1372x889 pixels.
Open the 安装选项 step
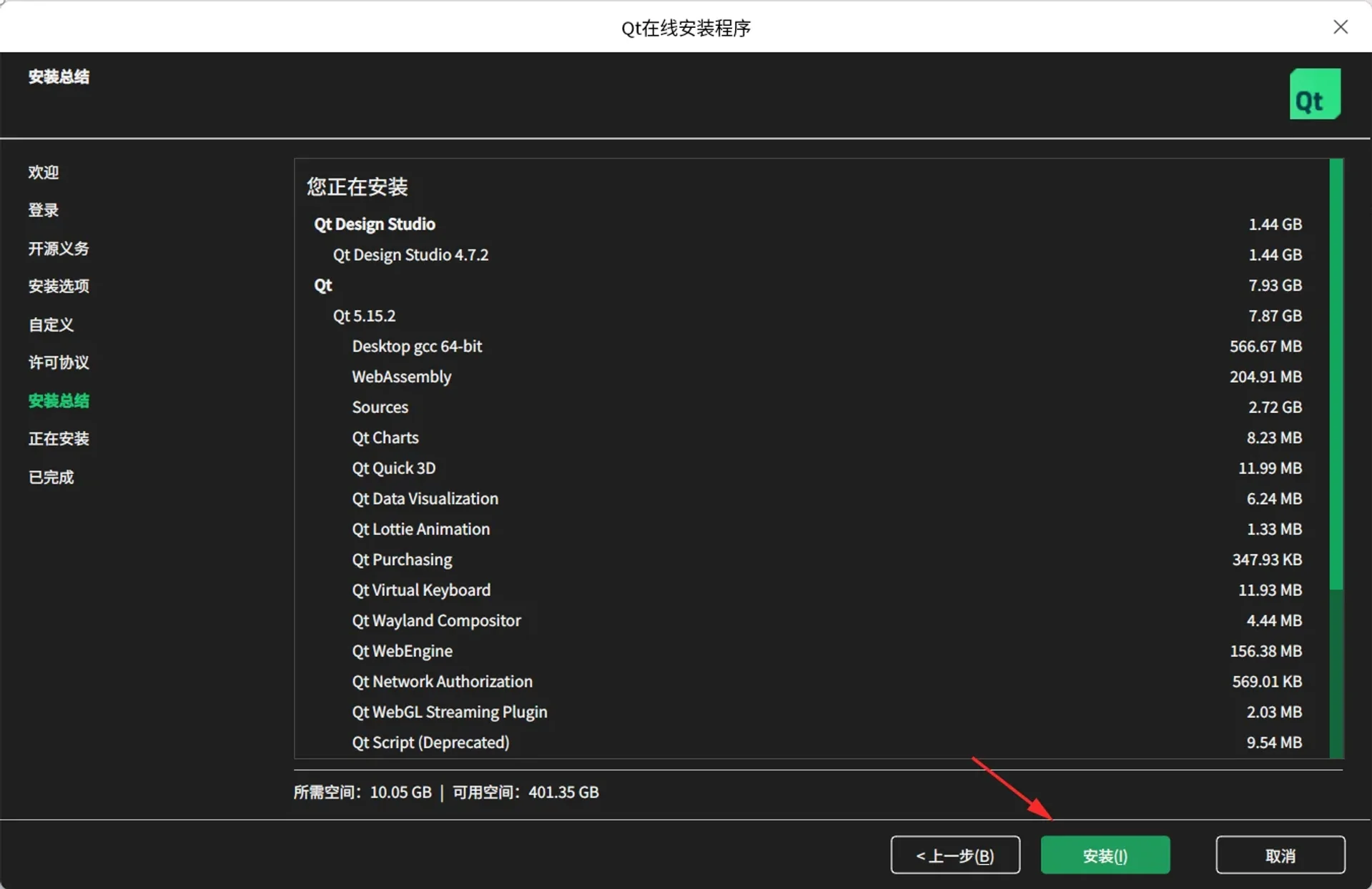59,286
